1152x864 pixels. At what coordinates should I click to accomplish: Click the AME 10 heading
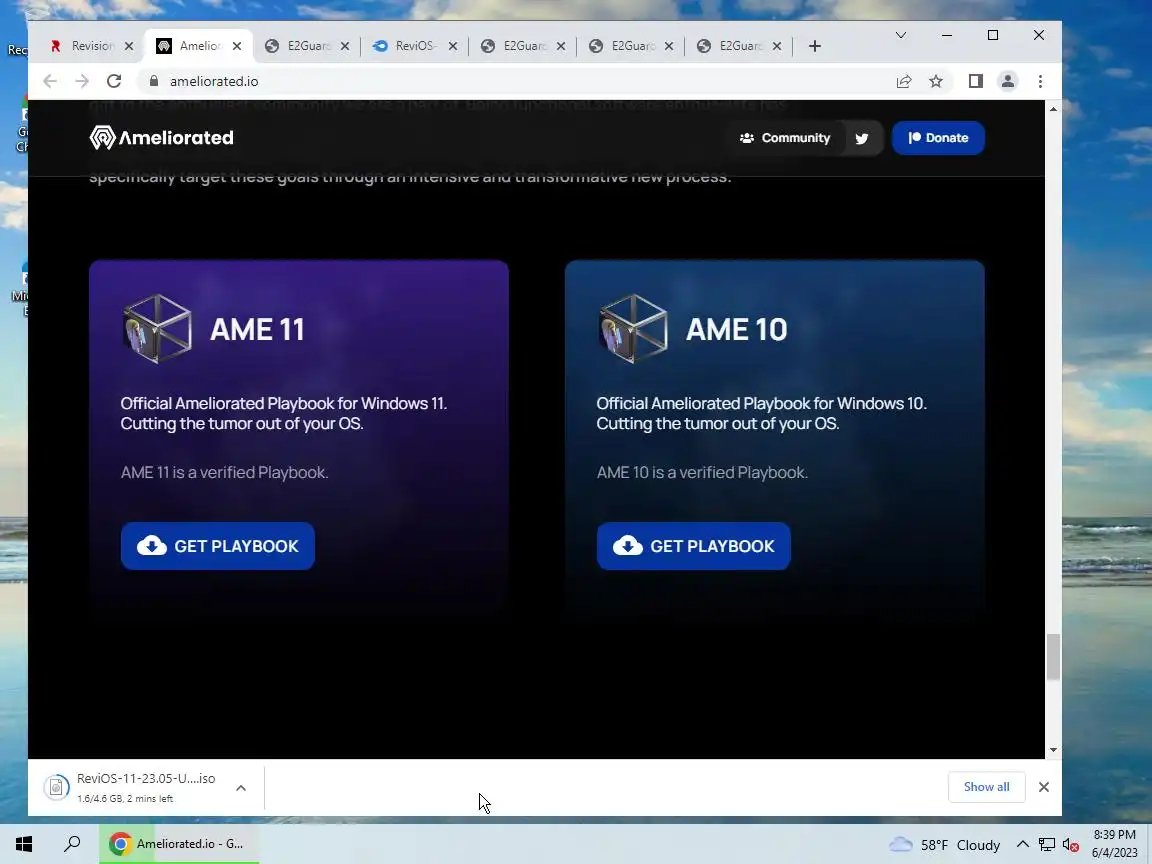tap(736, 329)
